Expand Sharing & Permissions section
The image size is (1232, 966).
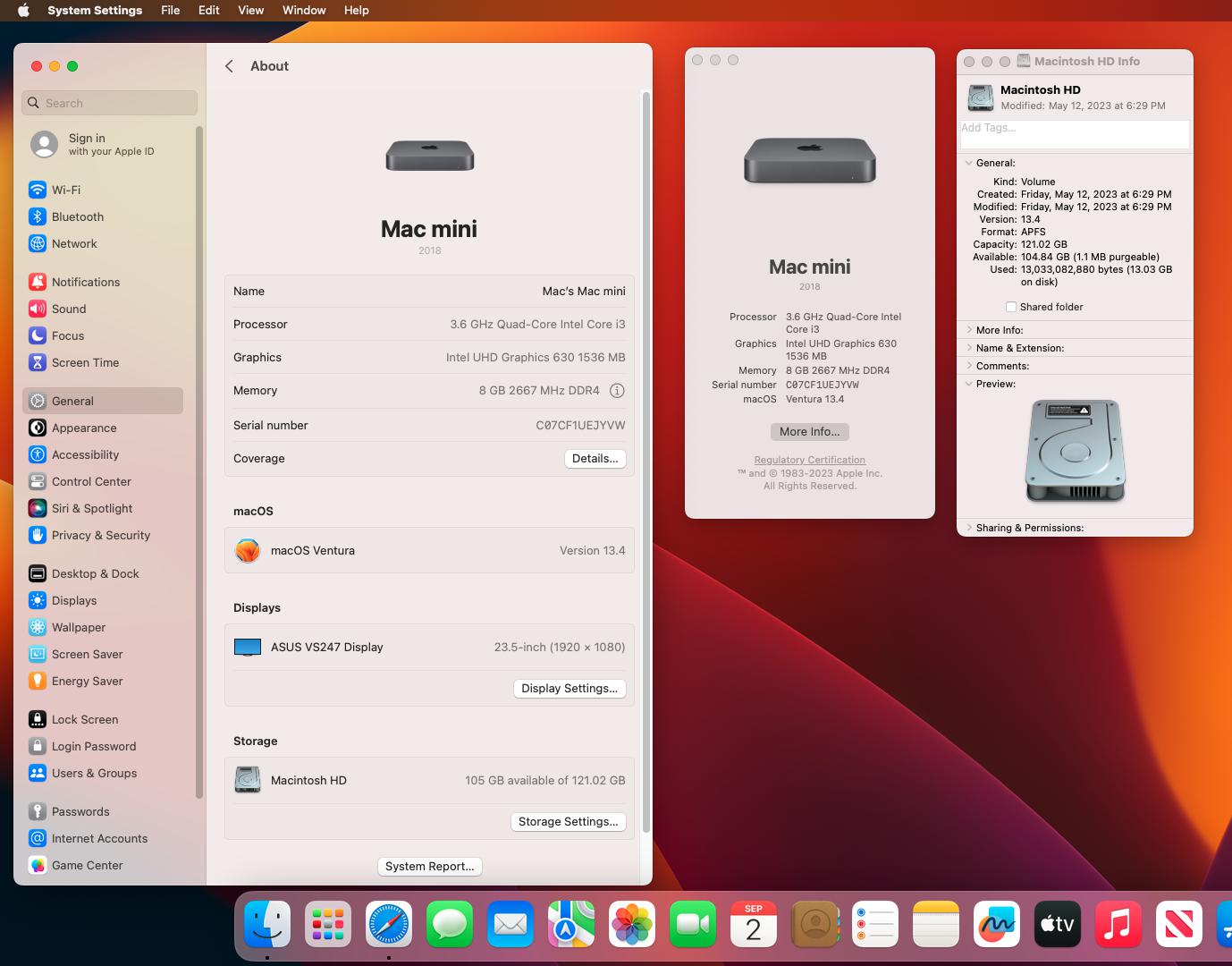pos(969,528)
